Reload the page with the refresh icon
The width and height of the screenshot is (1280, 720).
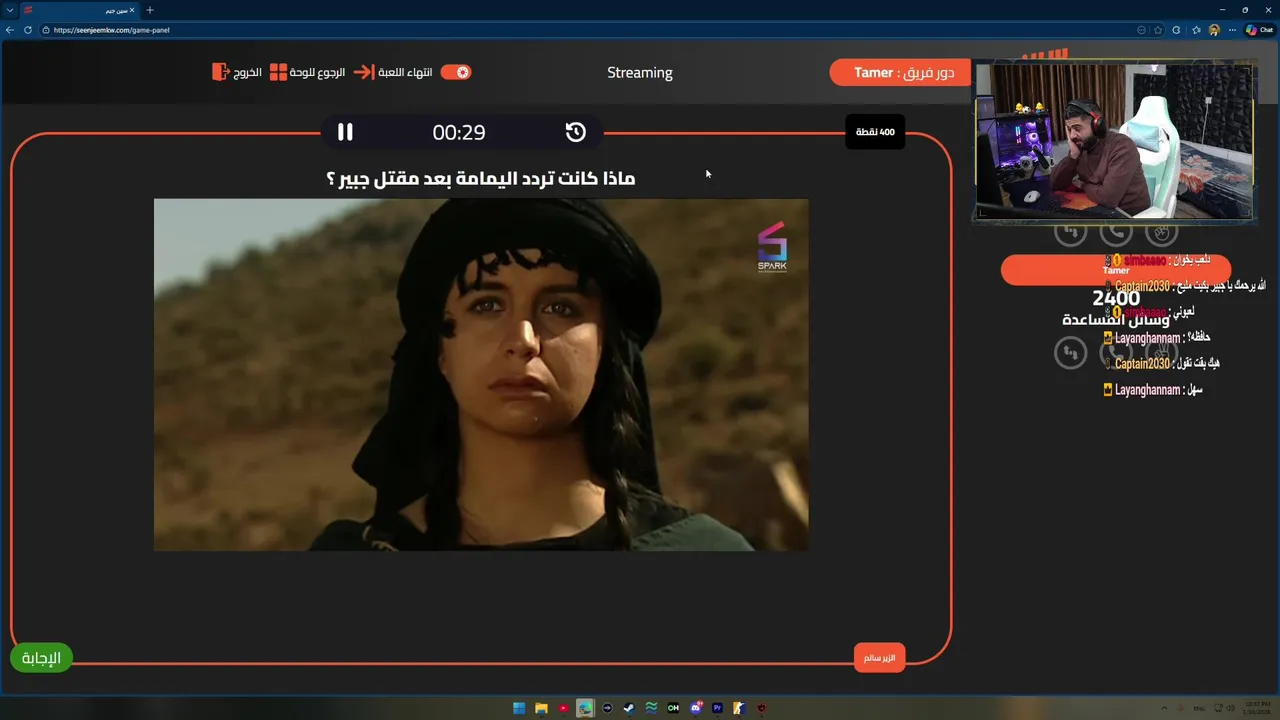[28, 30]
